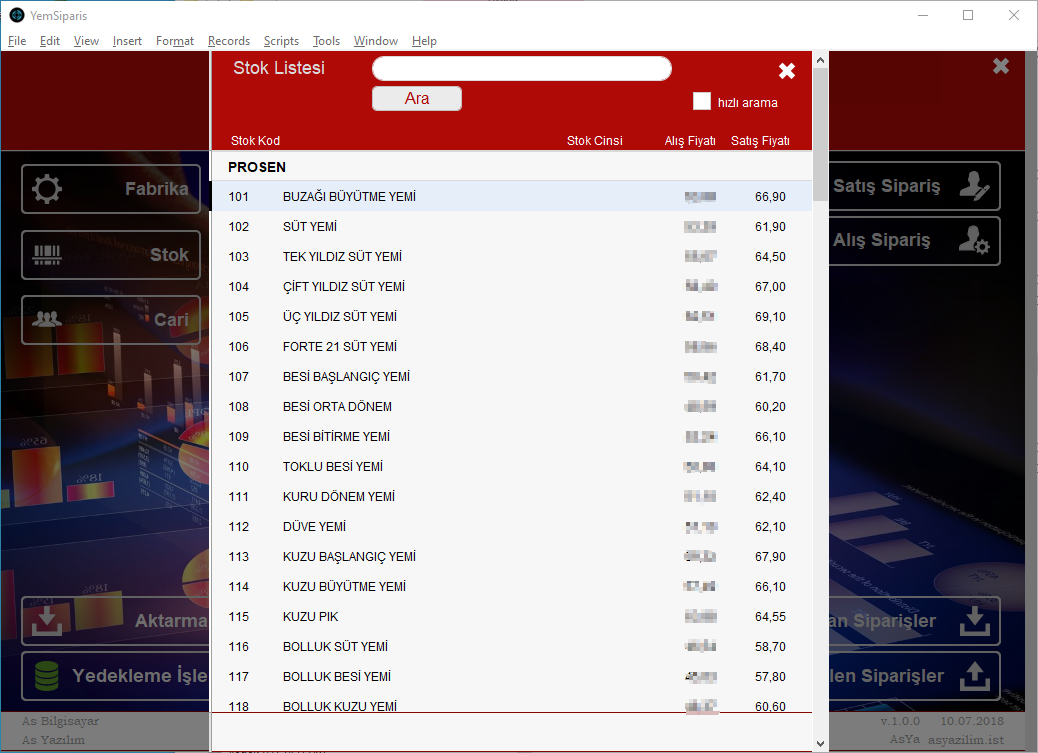Click the vertical scrollbar thumb
Screen dimensions: 1038x753
(820, 134)
